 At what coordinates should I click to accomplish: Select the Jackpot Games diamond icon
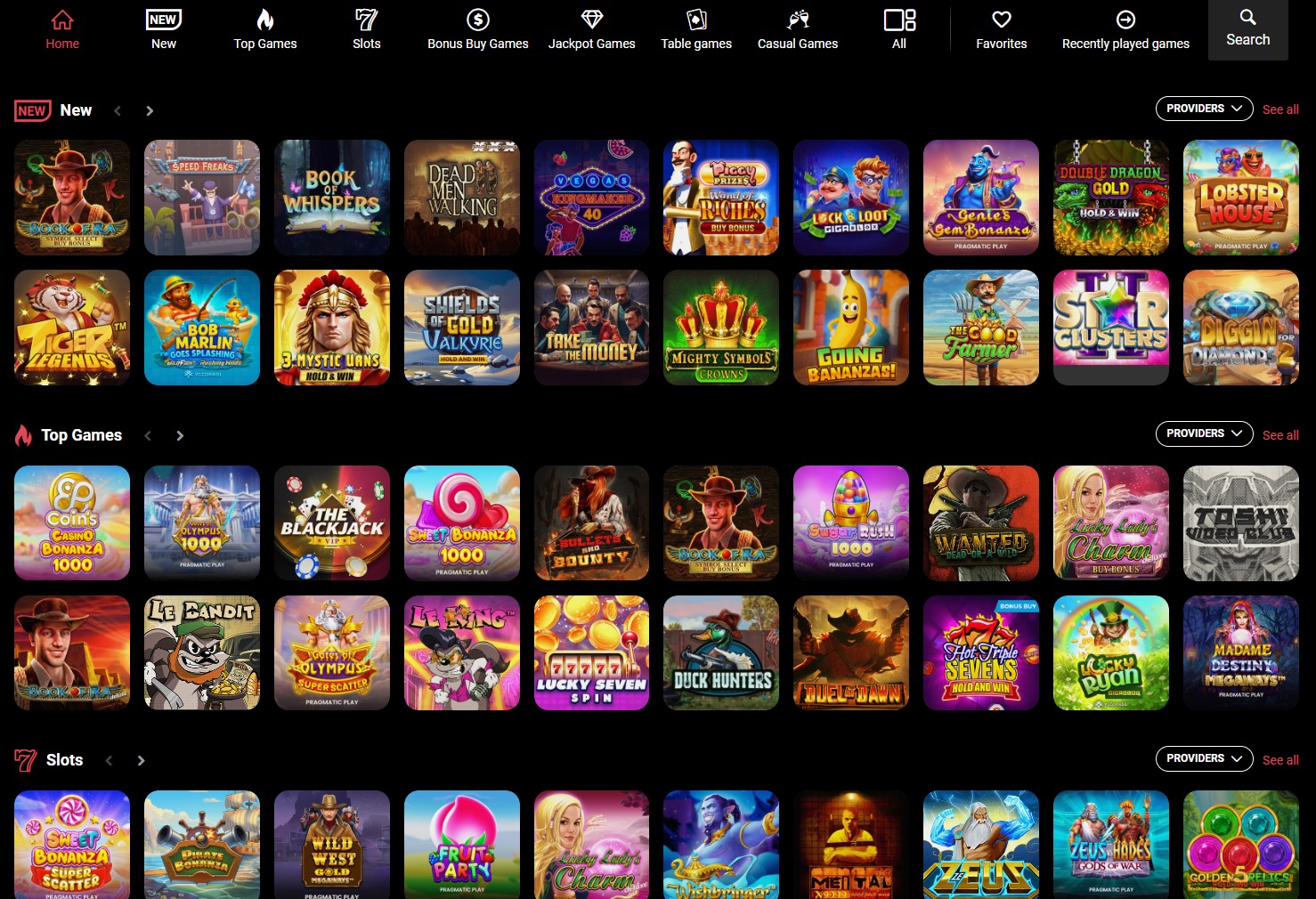[x=591, y=20]
